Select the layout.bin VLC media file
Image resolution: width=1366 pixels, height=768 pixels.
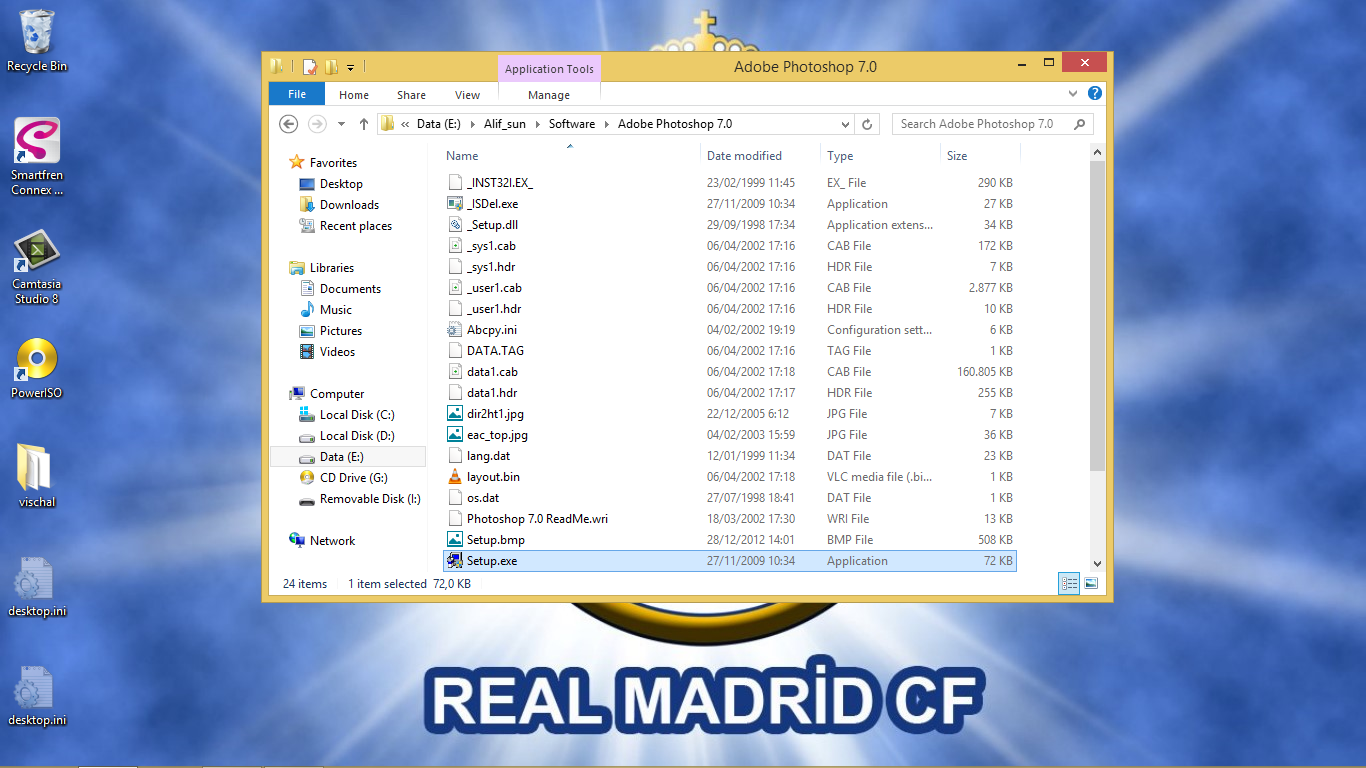click(492, 476)
